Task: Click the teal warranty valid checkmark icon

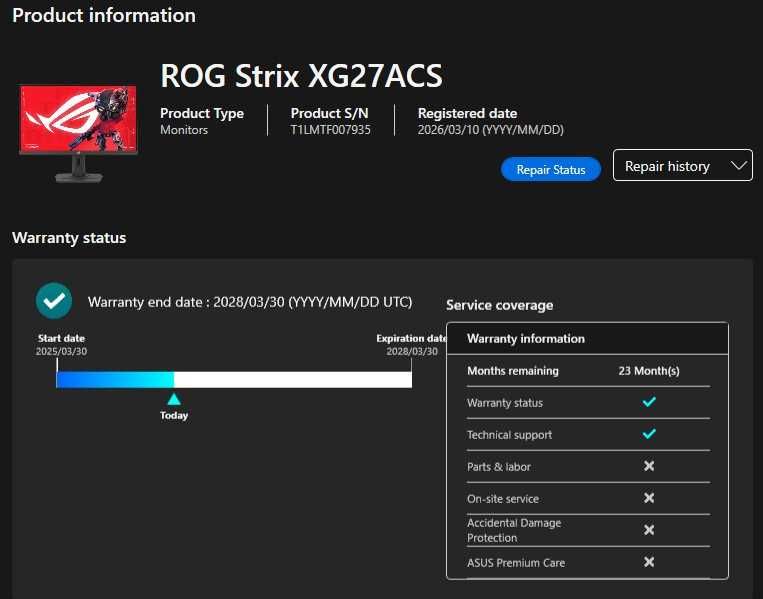Action: [x=54, y=301]
